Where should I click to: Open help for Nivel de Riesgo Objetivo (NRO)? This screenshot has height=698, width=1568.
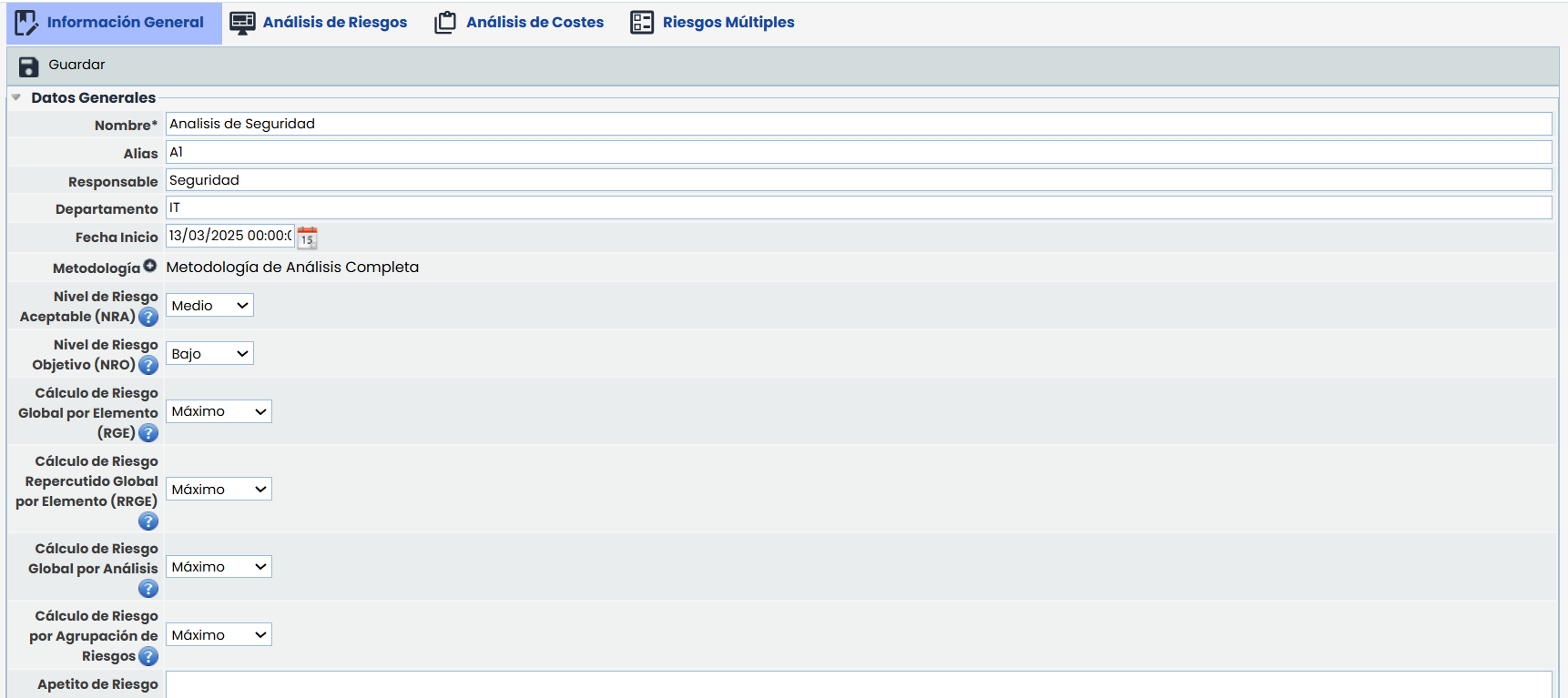click(x=148, y=366)
